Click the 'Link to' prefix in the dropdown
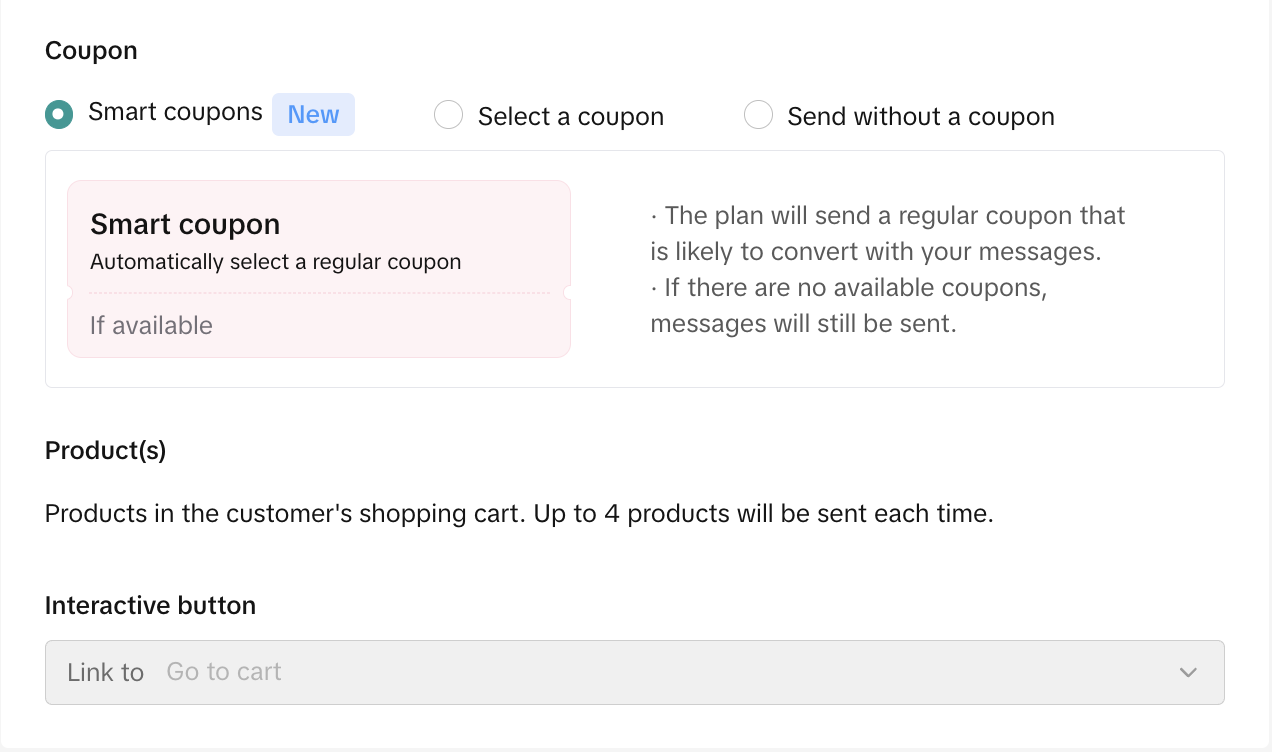 click(x=105, y=672)
